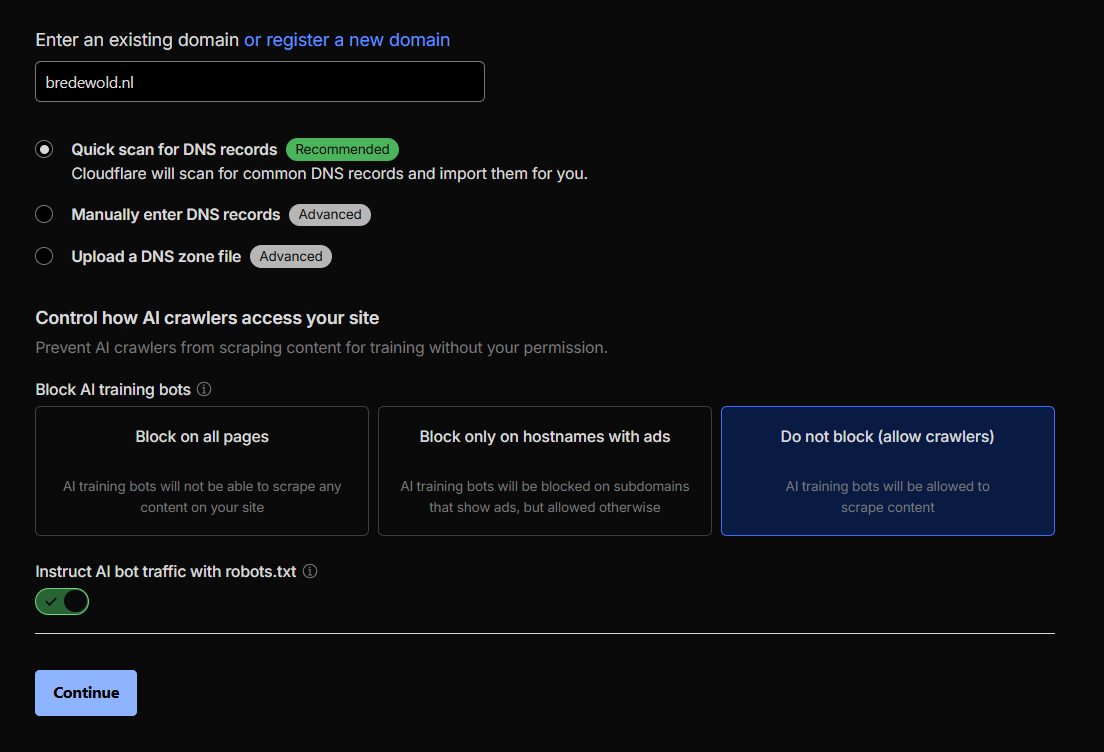Screen dimensions: 1104x752
Task: Select Do not block (allow crawlers)
Action: click(x=887, y=470)
